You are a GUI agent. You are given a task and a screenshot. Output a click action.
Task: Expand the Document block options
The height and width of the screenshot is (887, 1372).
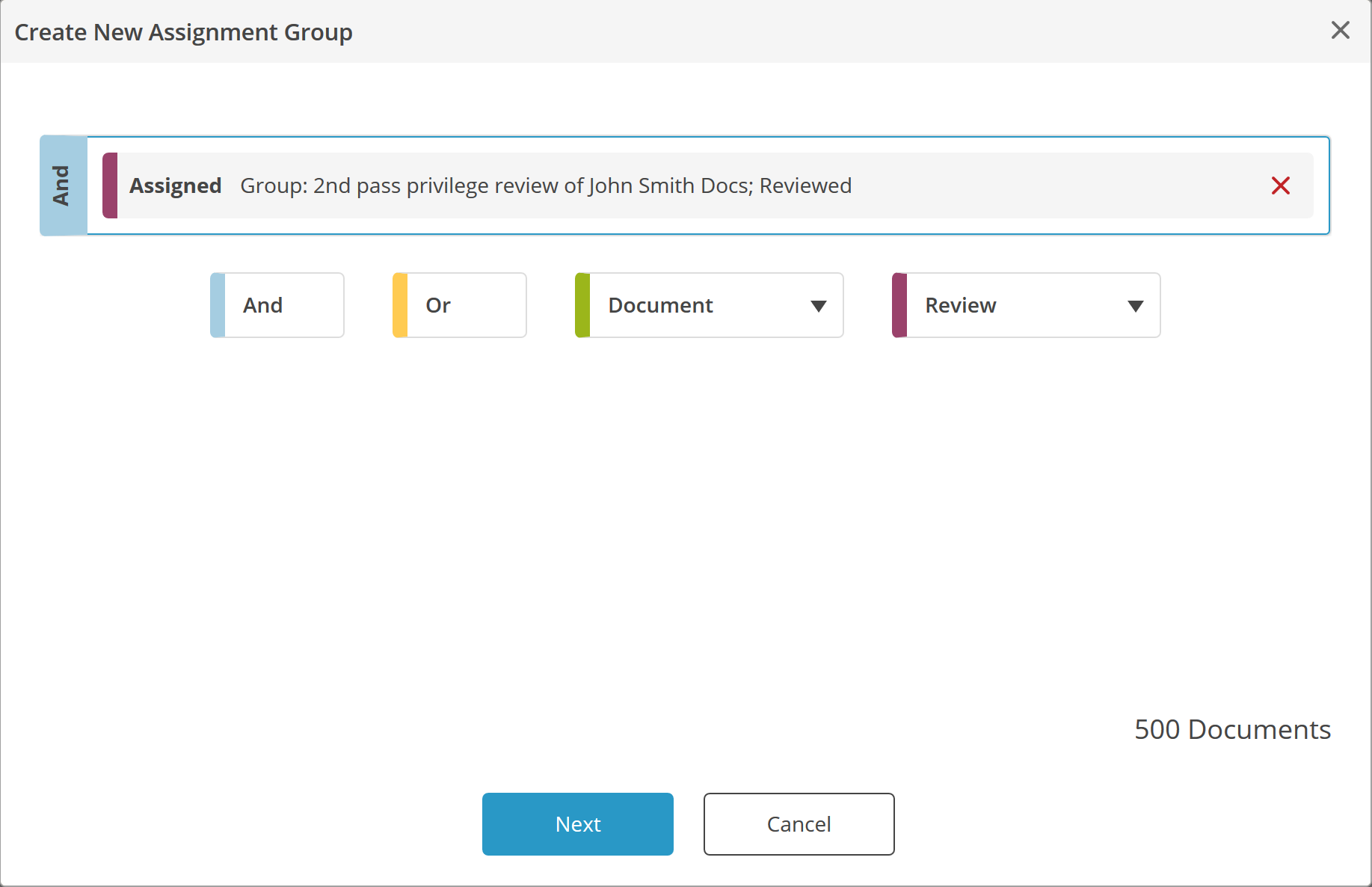click(819, 305)
